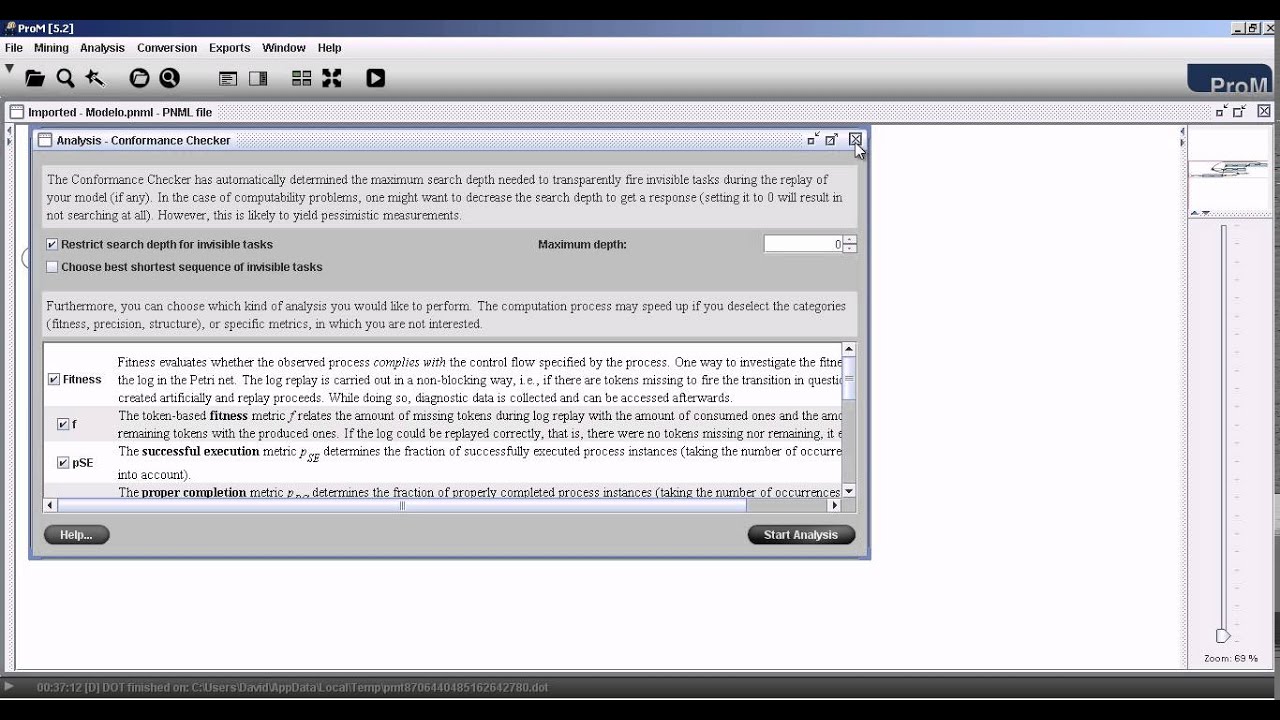The height and width of the screenshot is (720, 1280).
Task: Open the Help menu
Action: click(x=330, y=48)
